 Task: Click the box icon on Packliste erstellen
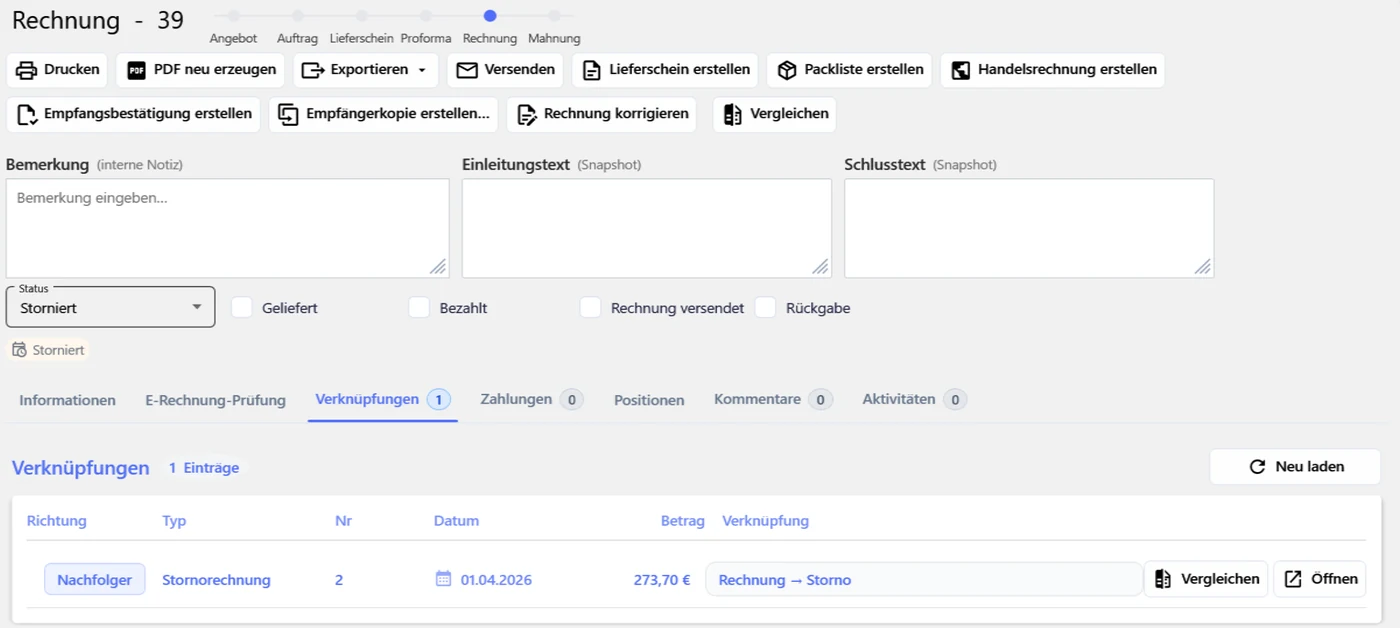[x=787, y=70]
